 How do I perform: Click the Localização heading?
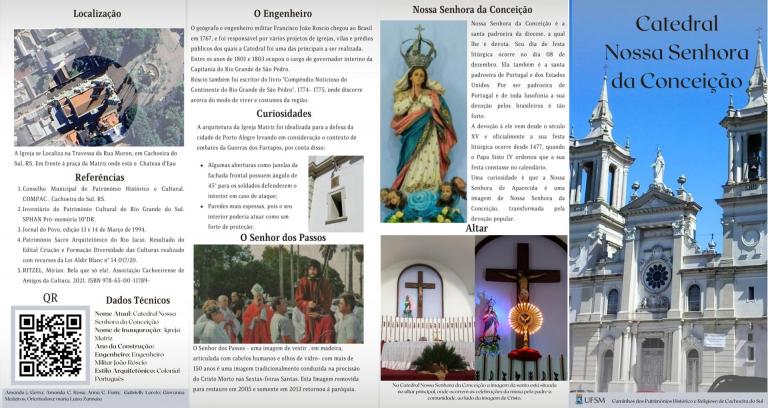click(x=98, y=14)
